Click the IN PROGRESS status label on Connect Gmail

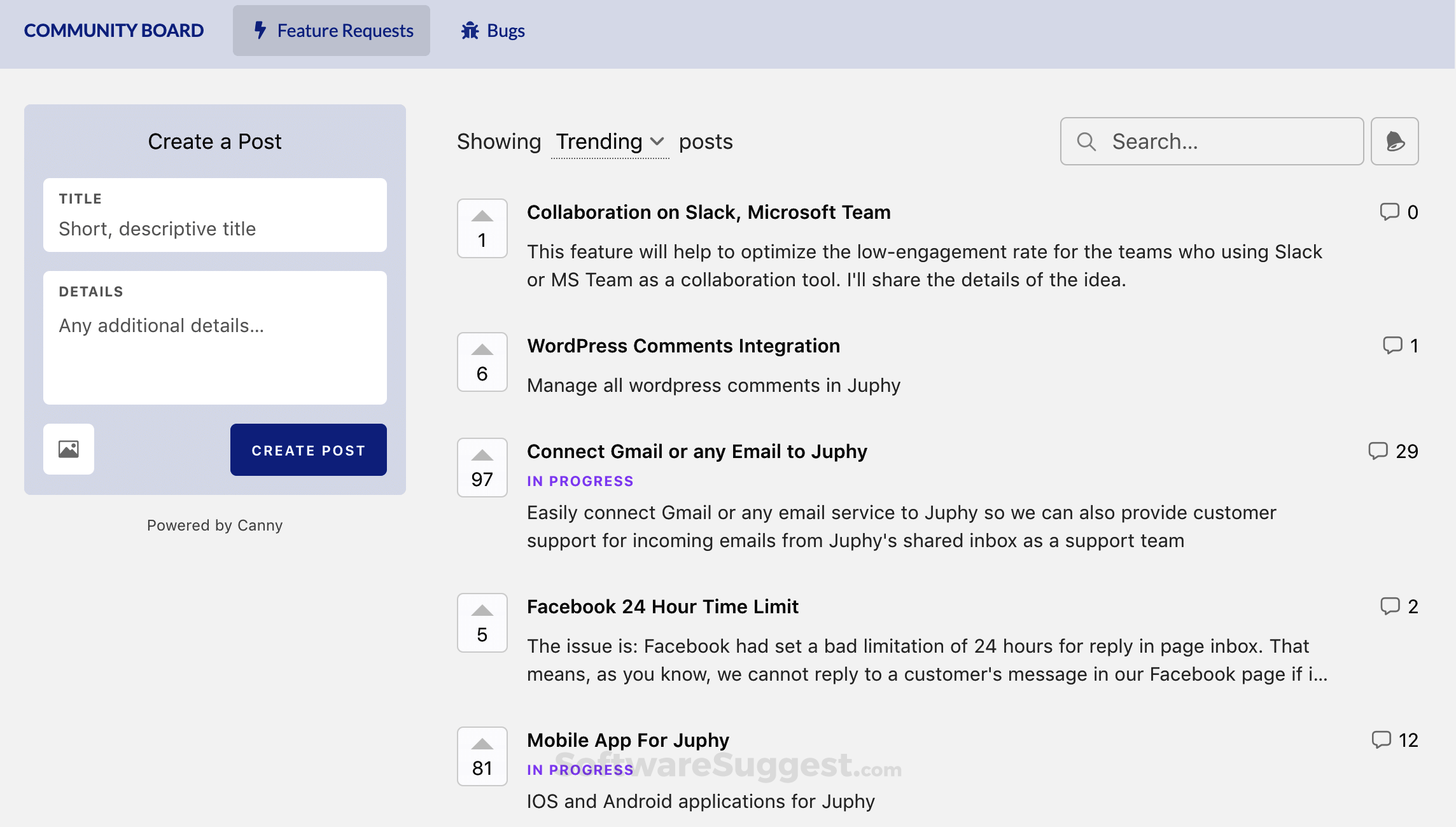[x=580, y=481]
